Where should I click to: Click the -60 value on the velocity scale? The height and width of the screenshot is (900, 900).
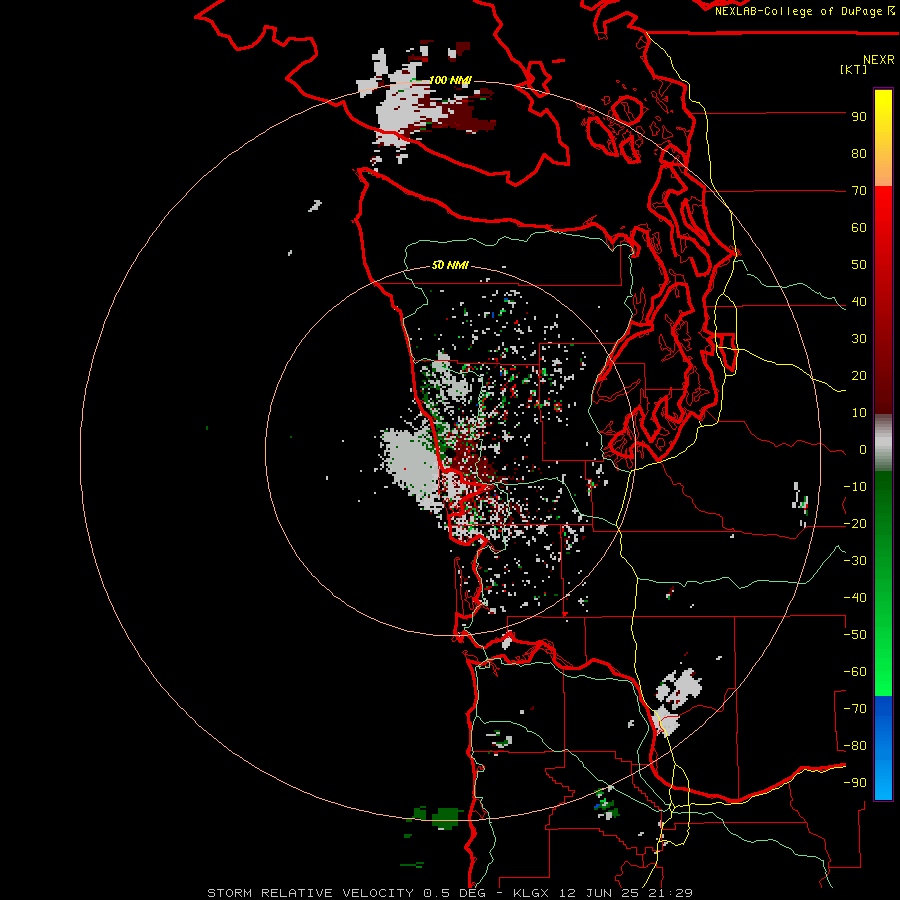point(855,672)
